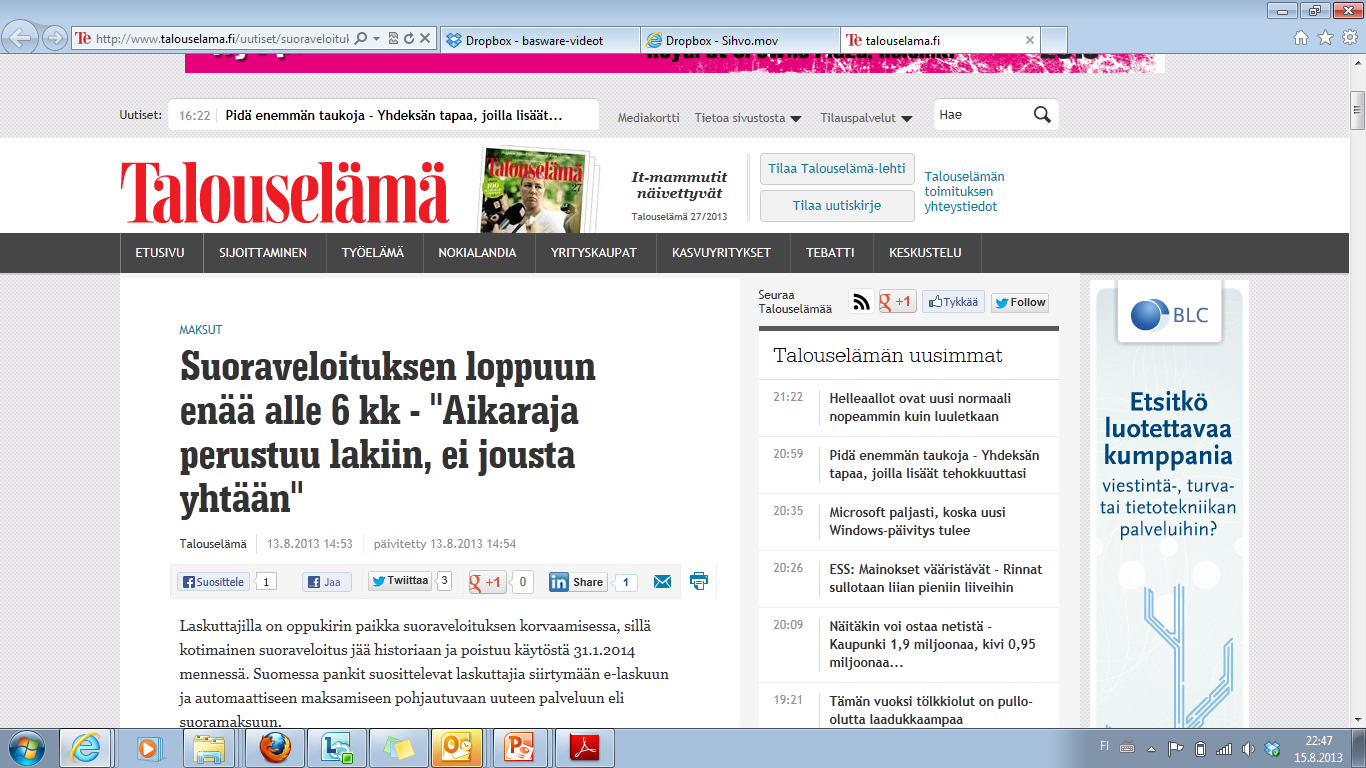This screenshot has width=1366, height=768.
Task: Open Helleaallot ovat uusi normaali headline
Action: (920, 407)
